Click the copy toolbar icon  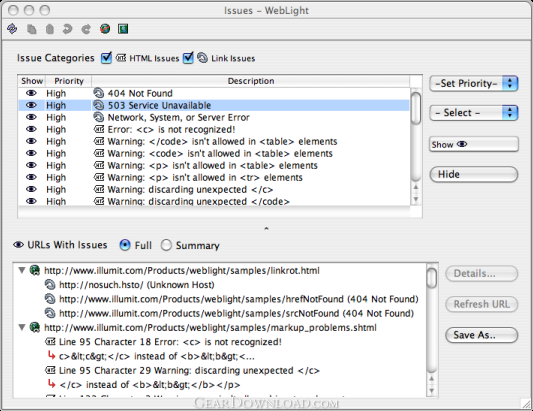[31, 29]
